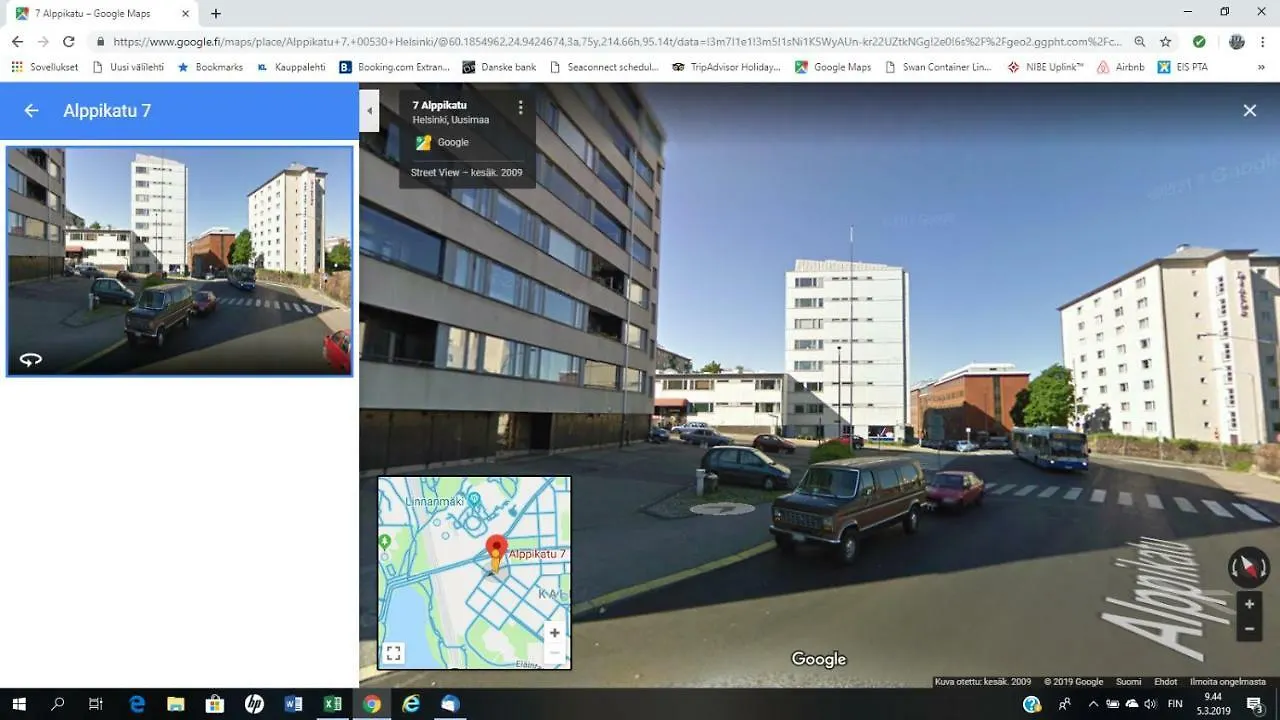Viewport: 1280px width, 720px height.
Task: Go back in Chrome browser history
Action: point(17,42)
